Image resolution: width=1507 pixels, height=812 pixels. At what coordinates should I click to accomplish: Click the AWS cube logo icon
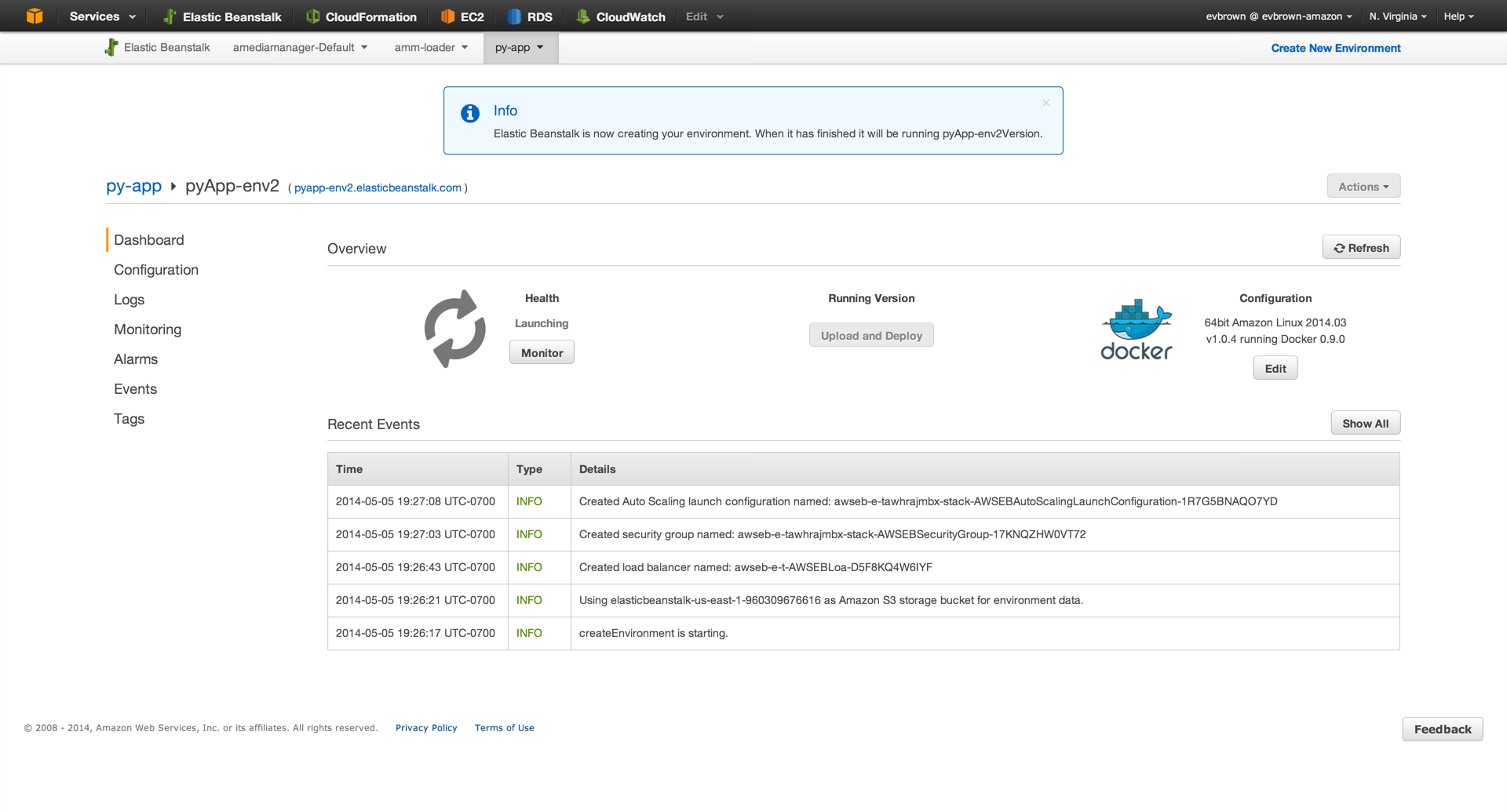(35, 16)
